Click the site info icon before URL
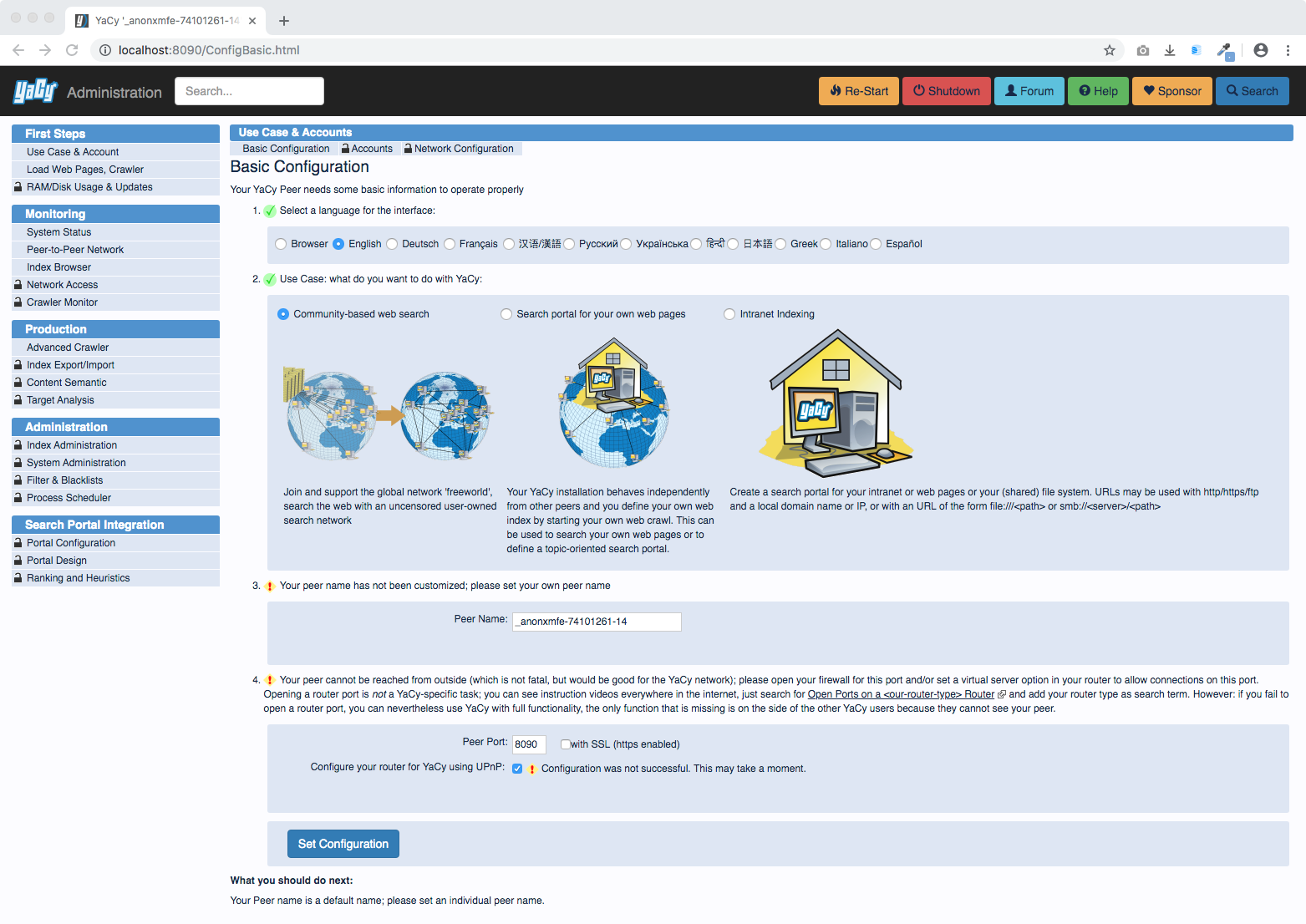This screenshot has width=1306, height=924. click(105, 50)
